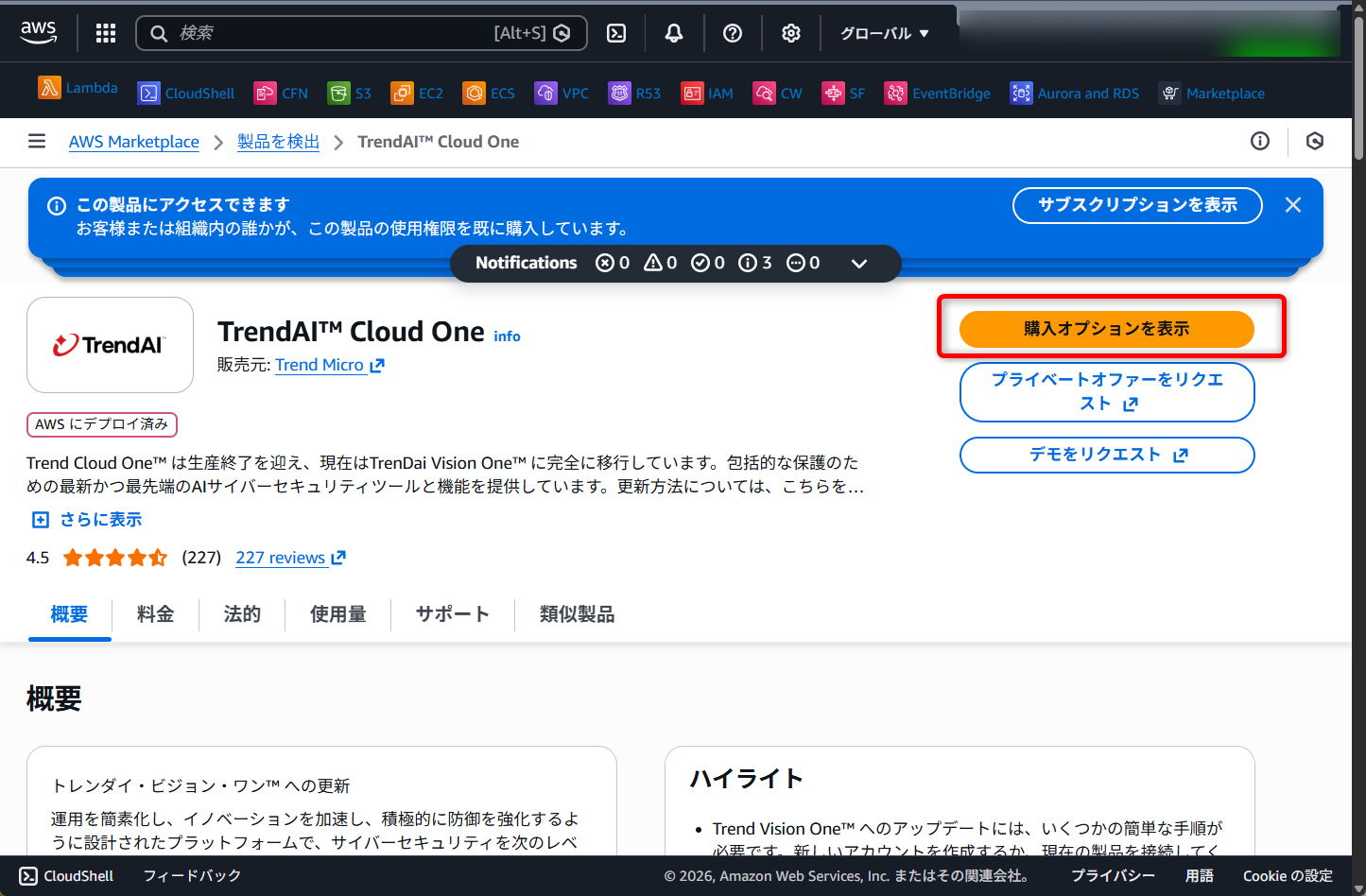Dismiss the blue access banner

1293,205
